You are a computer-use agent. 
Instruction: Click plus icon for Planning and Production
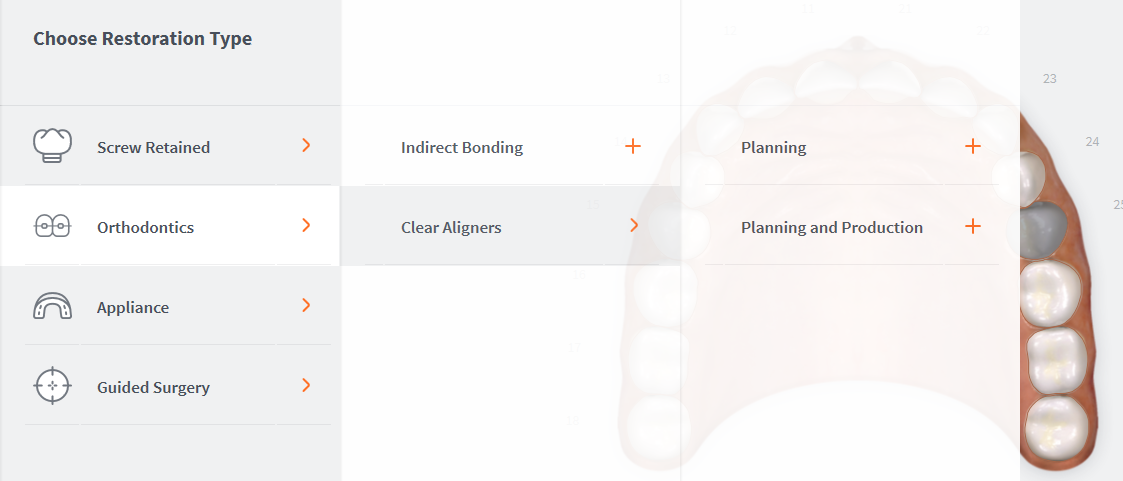click(972, 227)
